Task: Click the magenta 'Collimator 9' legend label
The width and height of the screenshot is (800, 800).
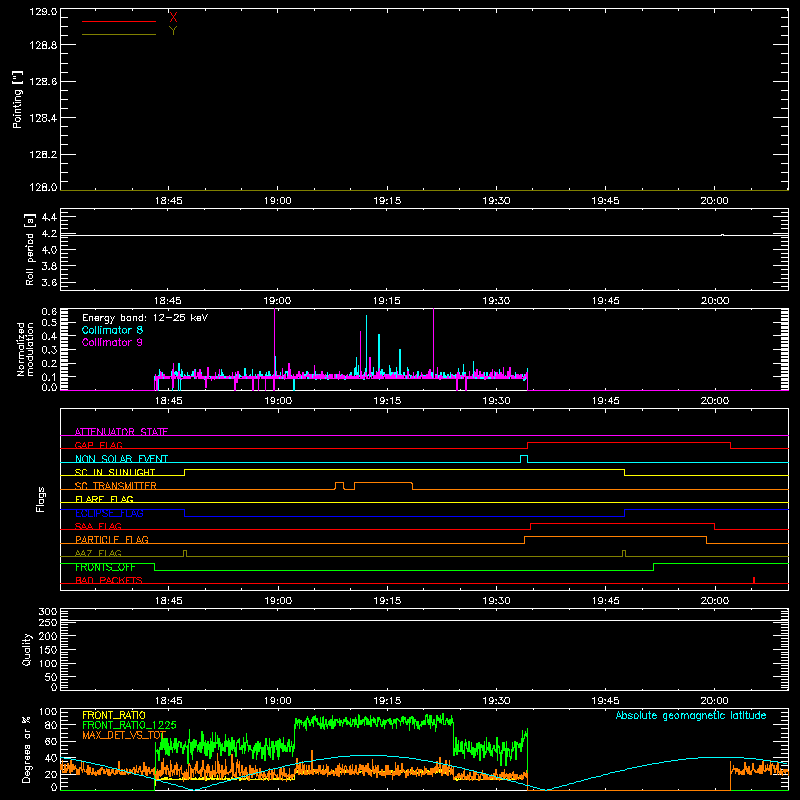Action: pos(112,342)
